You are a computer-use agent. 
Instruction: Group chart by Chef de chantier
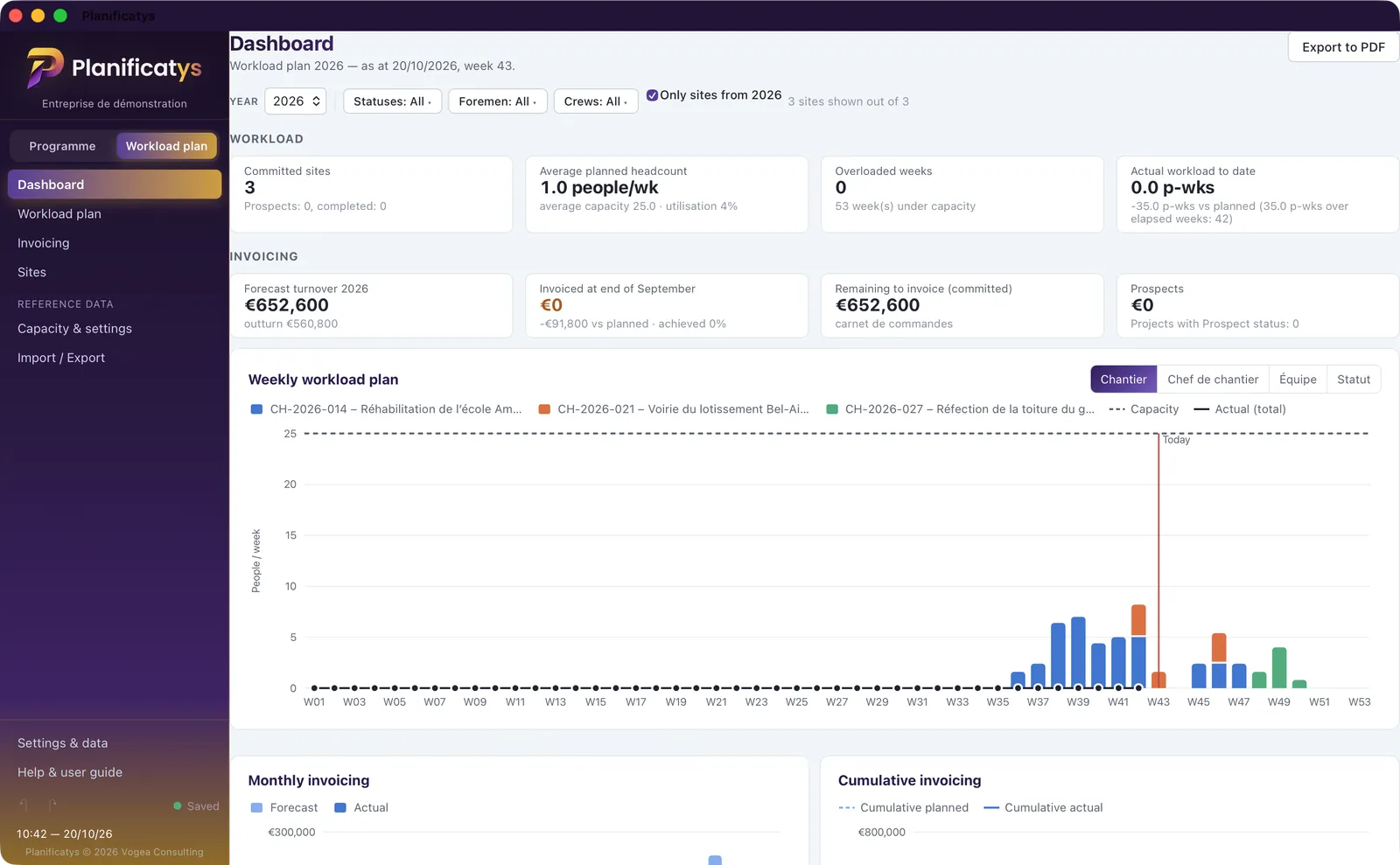click(x=1213, y=380)
